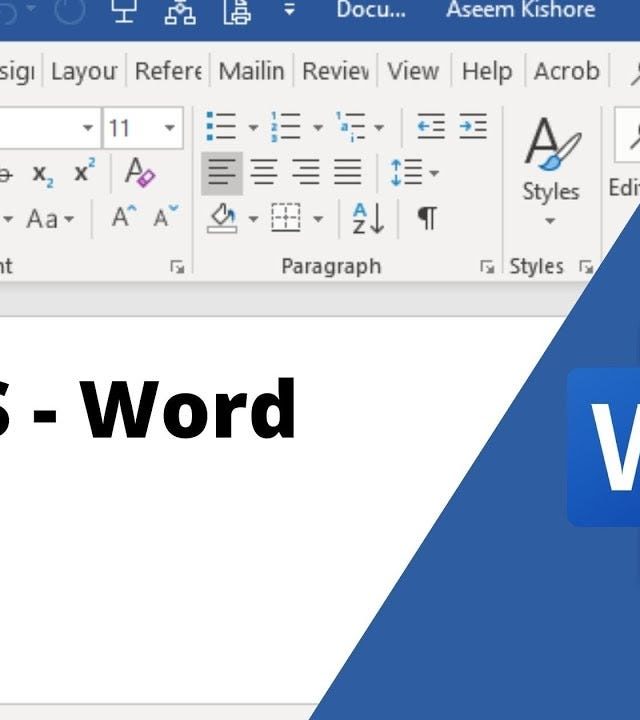This screenshot has width=640, height=720.
Task: Switch to the Review tab
Action: pyautogui.click(x=336, y=71)
